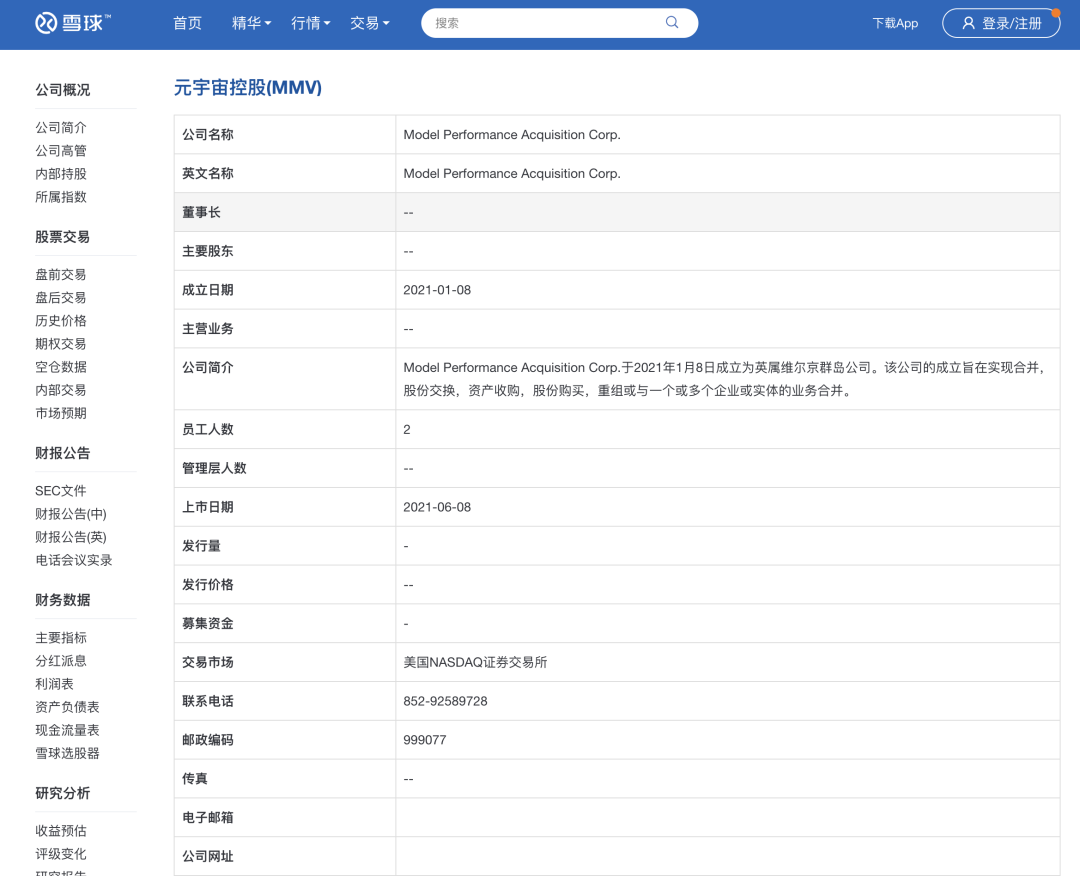Open 公司高管 in the sidebar

(x=61, y=151)
